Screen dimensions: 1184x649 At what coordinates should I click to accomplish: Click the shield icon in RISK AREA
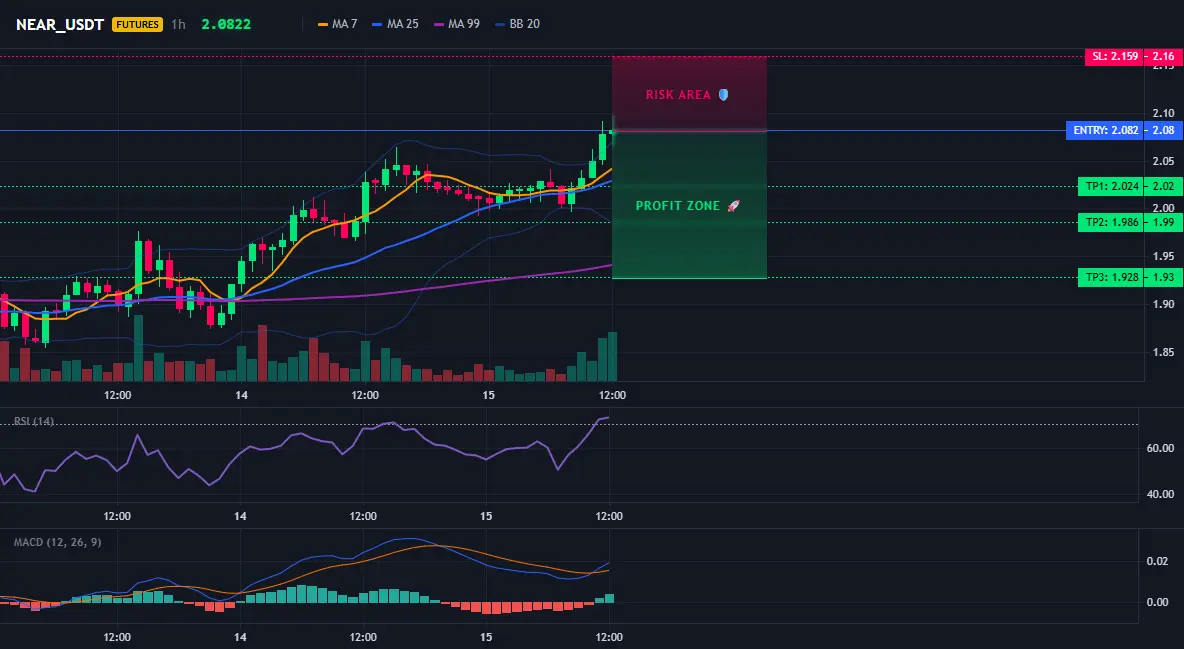pyautogui.click(x=723, y=94)
